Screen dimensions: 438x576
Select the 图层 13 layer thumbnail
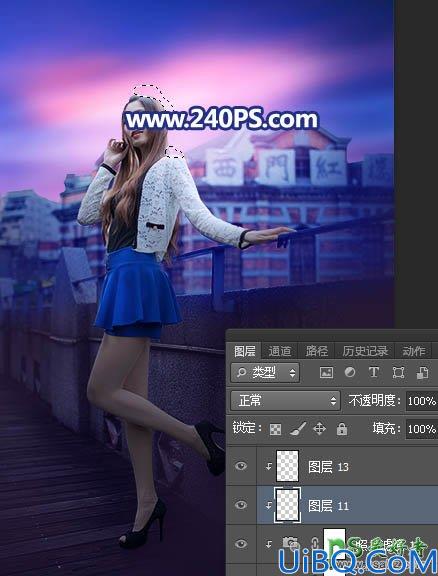click(x=287, y=467)
